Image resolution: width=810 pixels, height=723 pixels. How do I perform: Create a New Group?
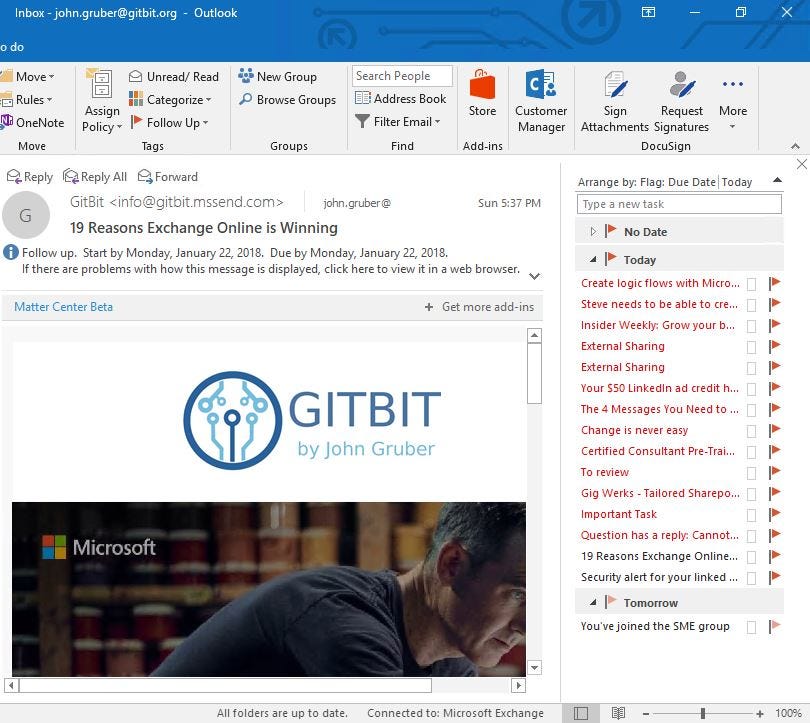[277, 76]
